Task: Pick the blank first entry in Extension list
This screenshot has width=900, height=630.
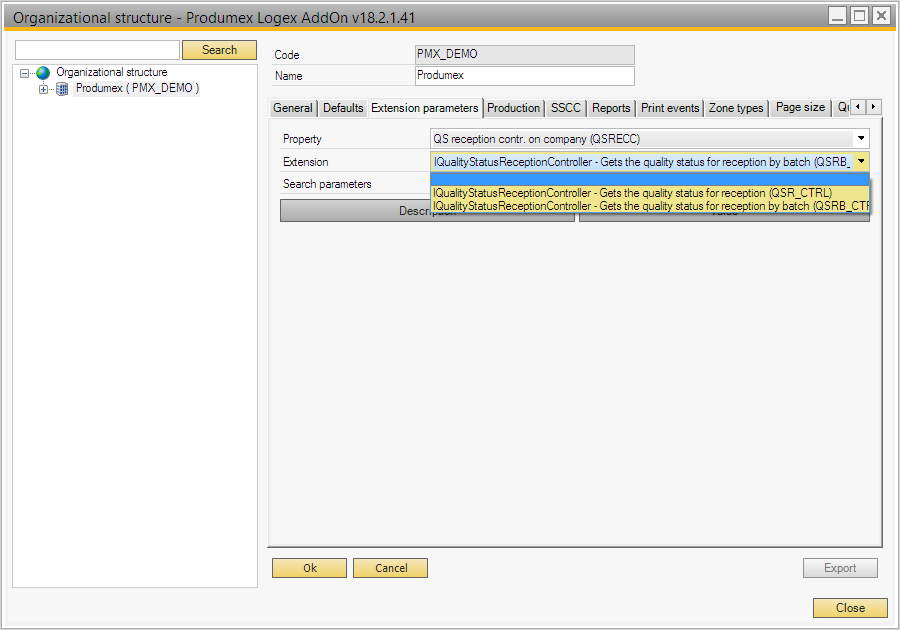Action: click(649, 180)
